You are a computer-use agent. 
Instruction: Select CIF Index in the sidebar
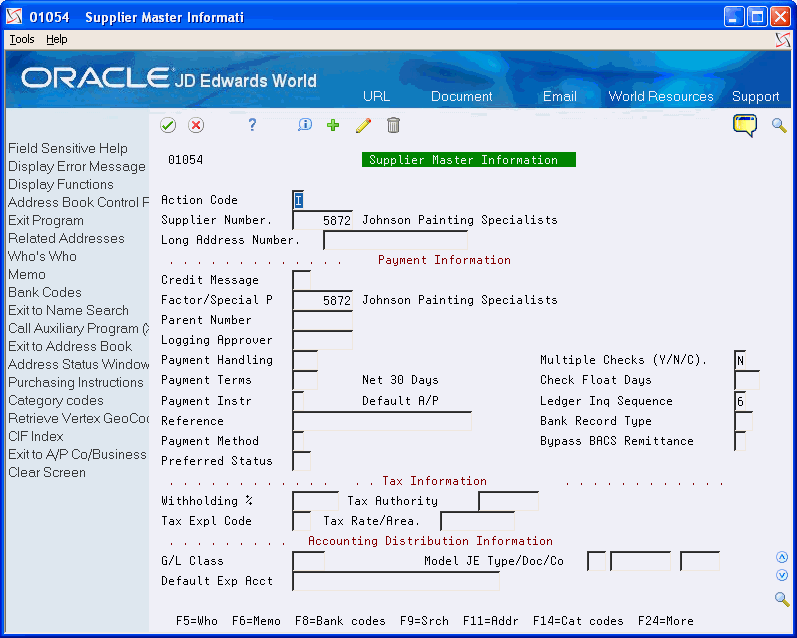click(36, 436)
